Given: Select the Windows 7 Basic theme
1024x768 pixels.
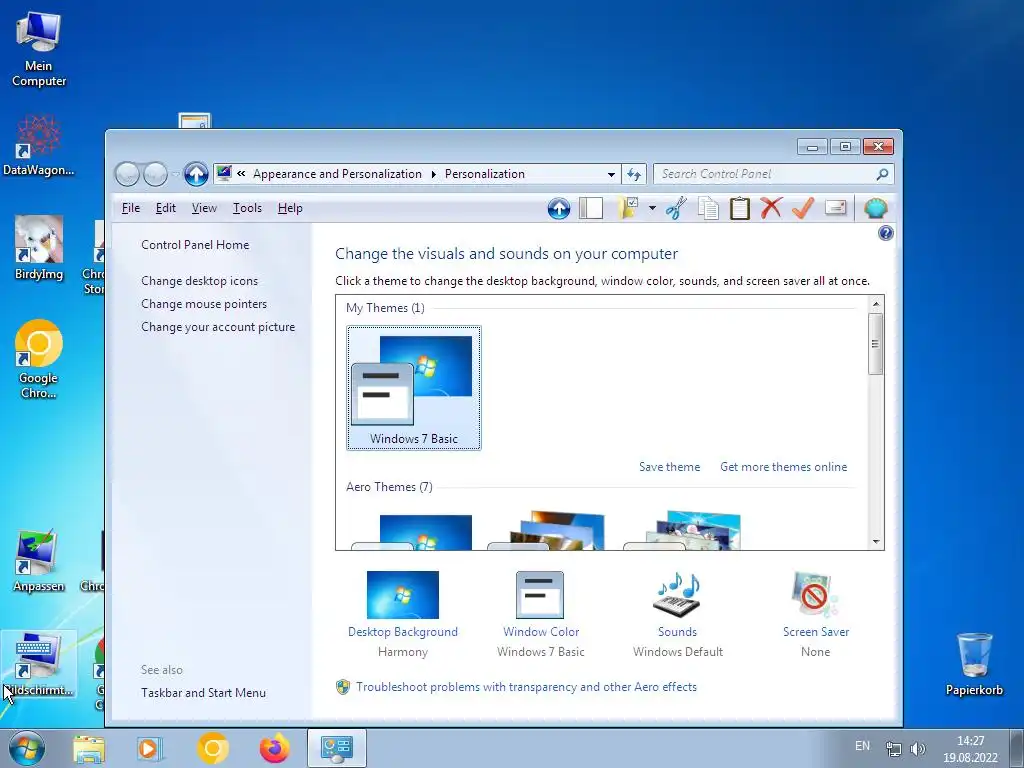Looking at the screenshot, I should tap(414, 388).
